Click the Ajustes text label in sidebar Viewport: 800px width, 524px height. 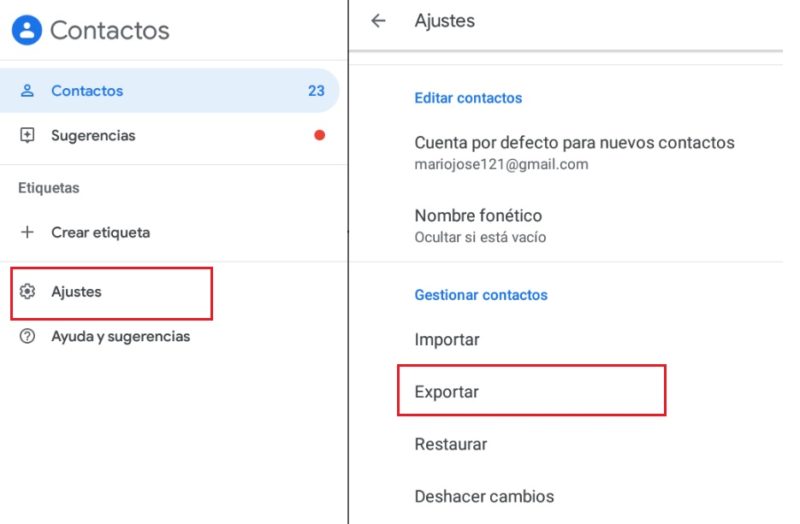point(76,292)
